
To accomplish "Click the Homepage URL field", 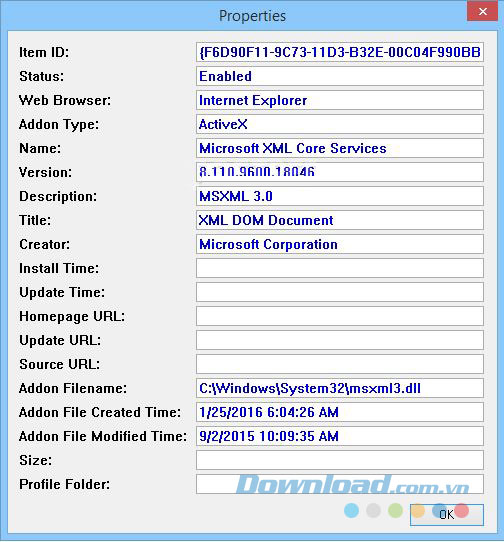I will tap(340, 316).
